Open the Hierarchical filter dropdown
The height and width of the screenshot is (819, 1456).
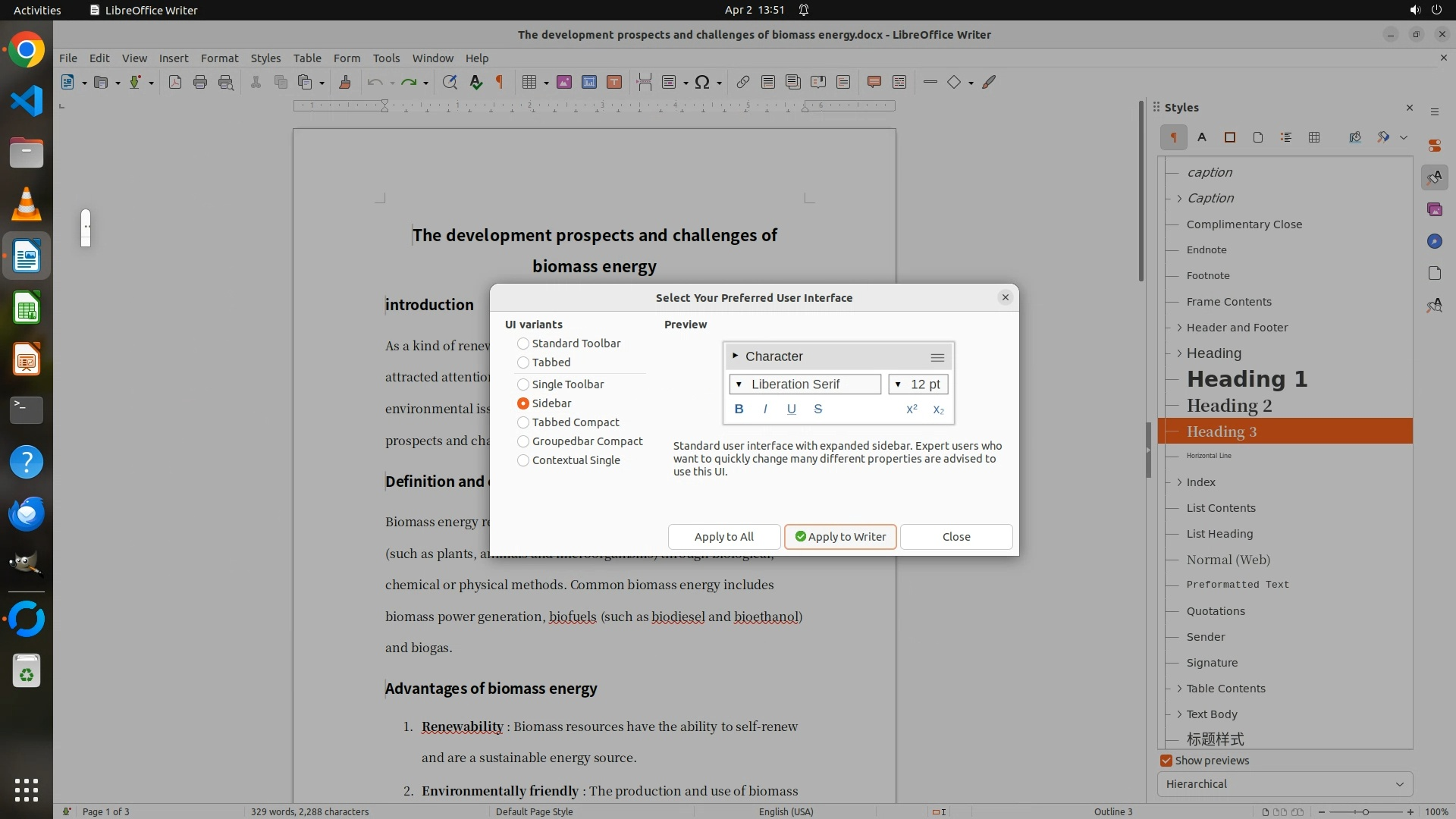click(x=1285, y=784)
